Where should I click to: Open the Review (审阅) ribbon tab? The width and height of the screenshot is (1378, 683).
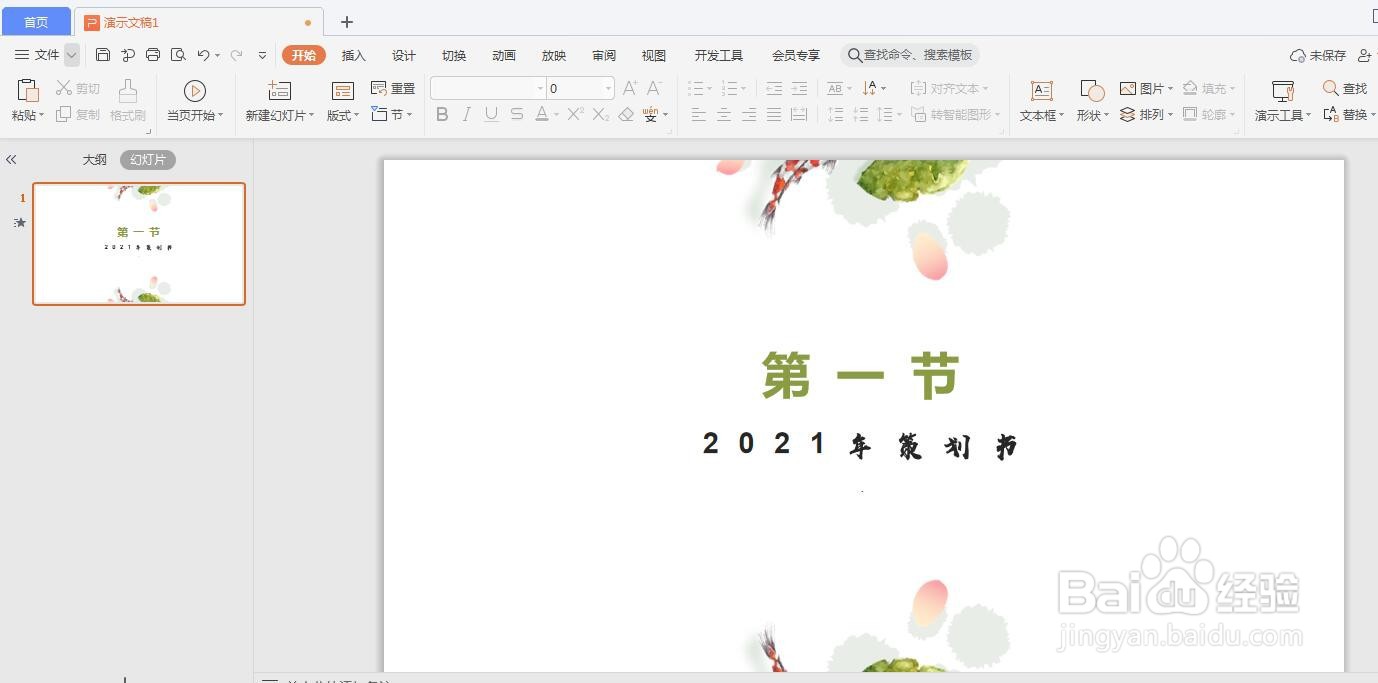coord(604,55)
